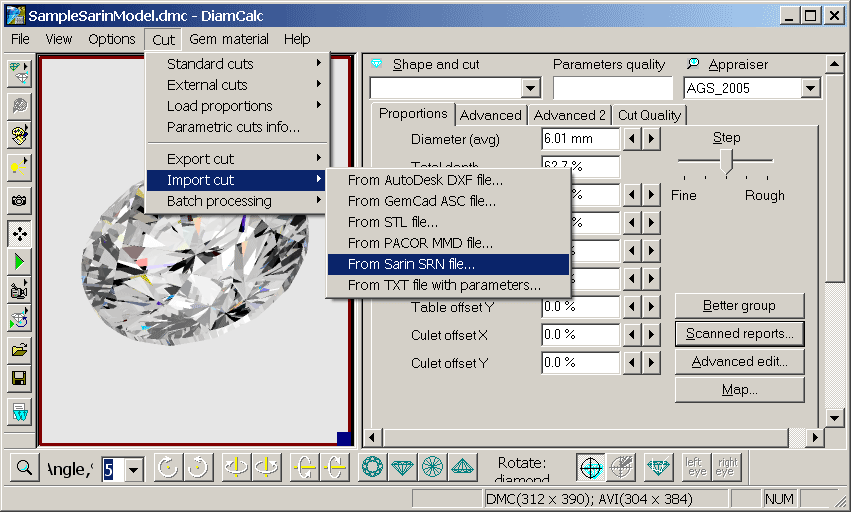
Task: Select the four-arrow move tool icon
Action: 19,234
